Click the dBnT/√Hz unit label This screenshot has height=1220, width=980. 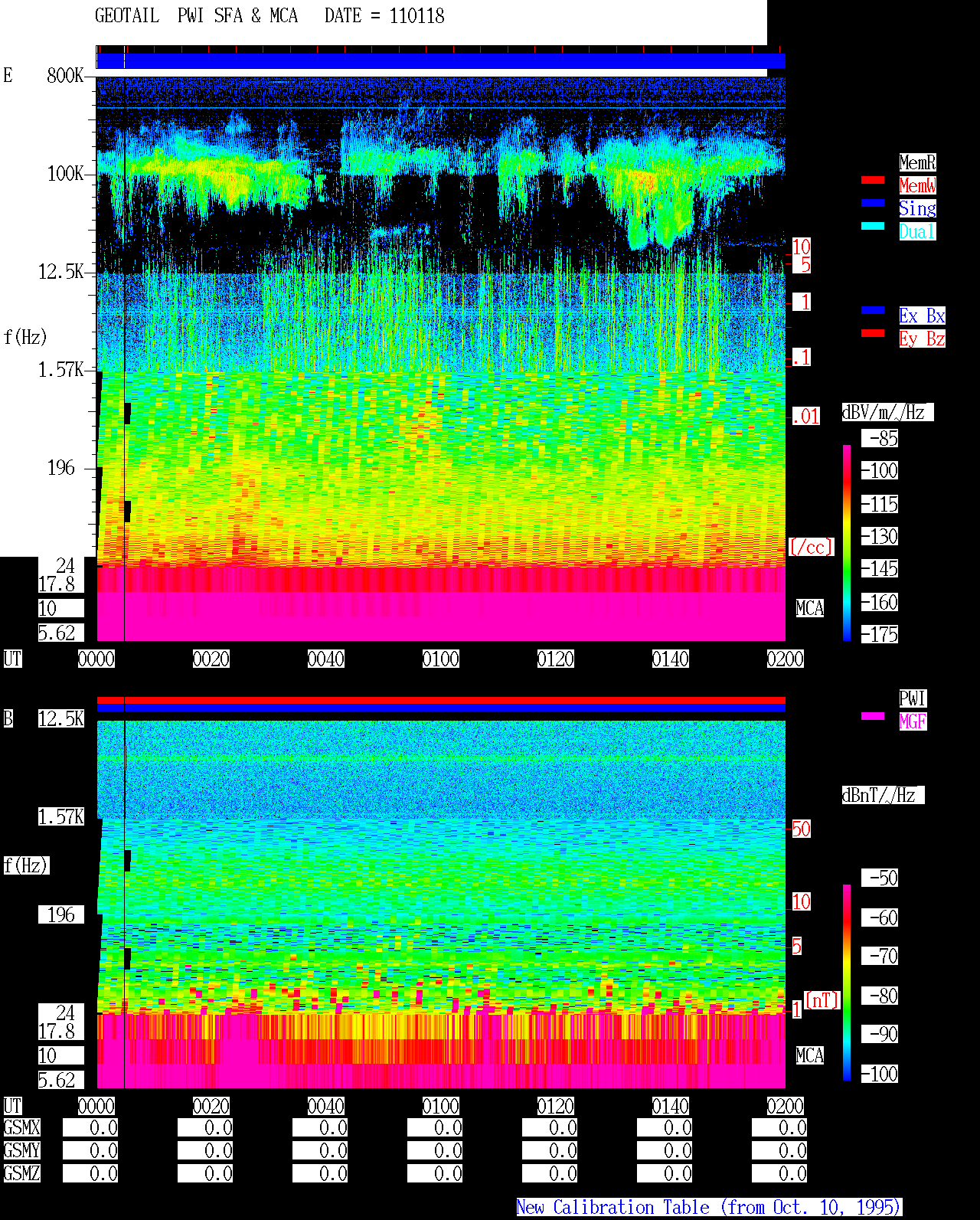tap(883, 795)
